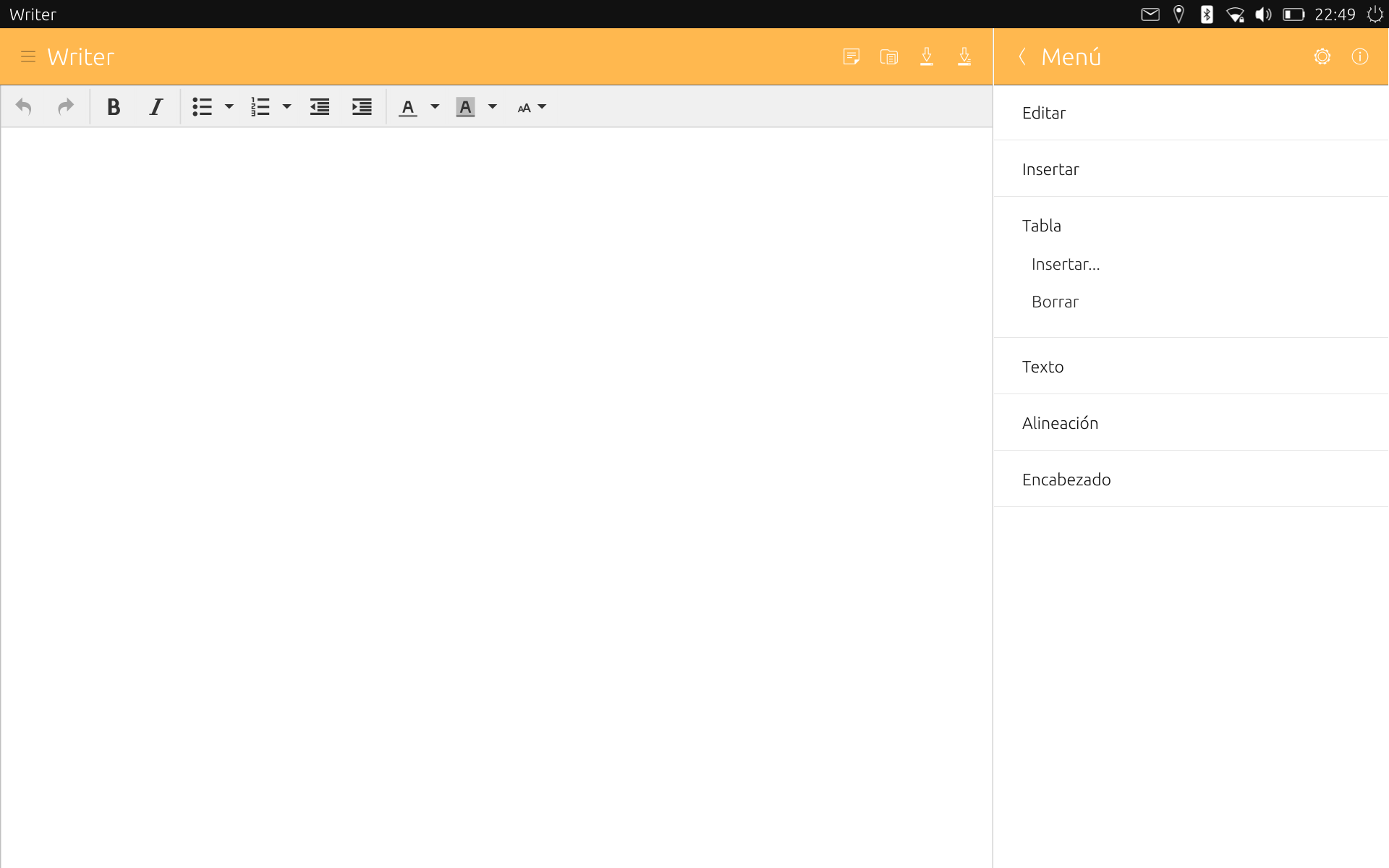Open the font color dropdown arrow
The height and width of the screenshot is (868, 1389).
[x=435, y=107]
